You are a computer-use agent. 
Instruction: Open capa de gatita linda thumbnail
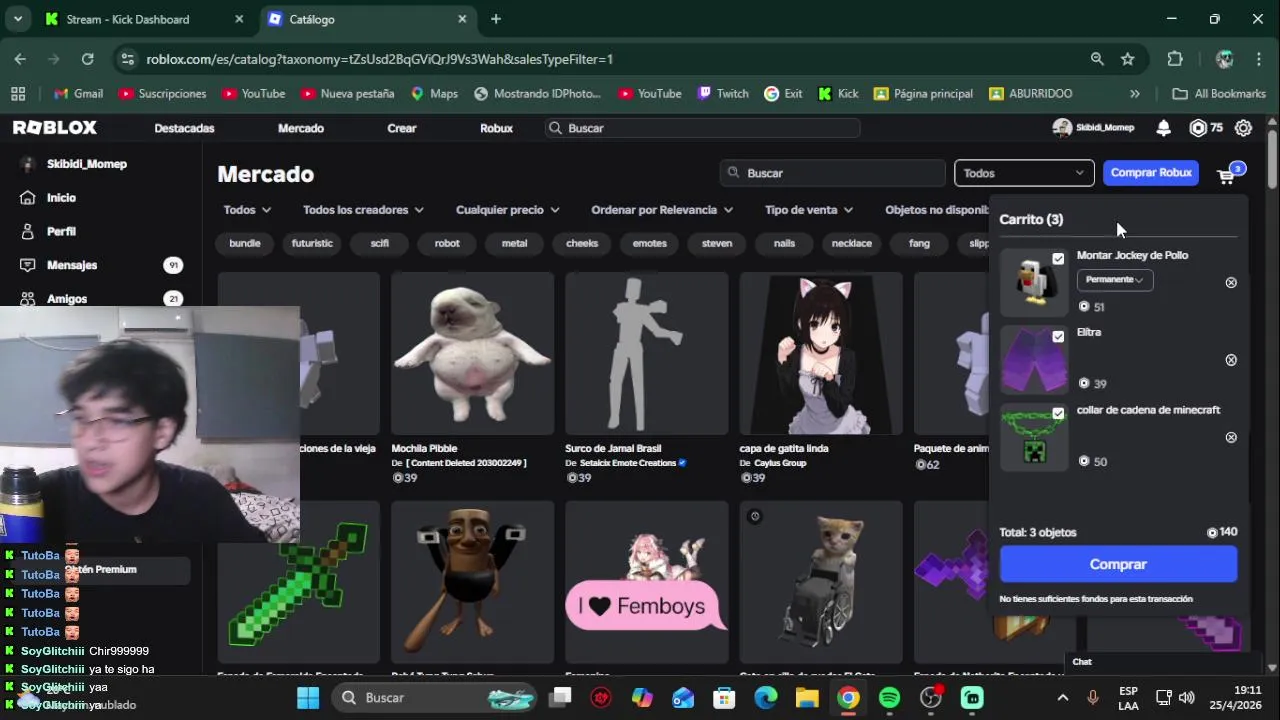(820, 353)
